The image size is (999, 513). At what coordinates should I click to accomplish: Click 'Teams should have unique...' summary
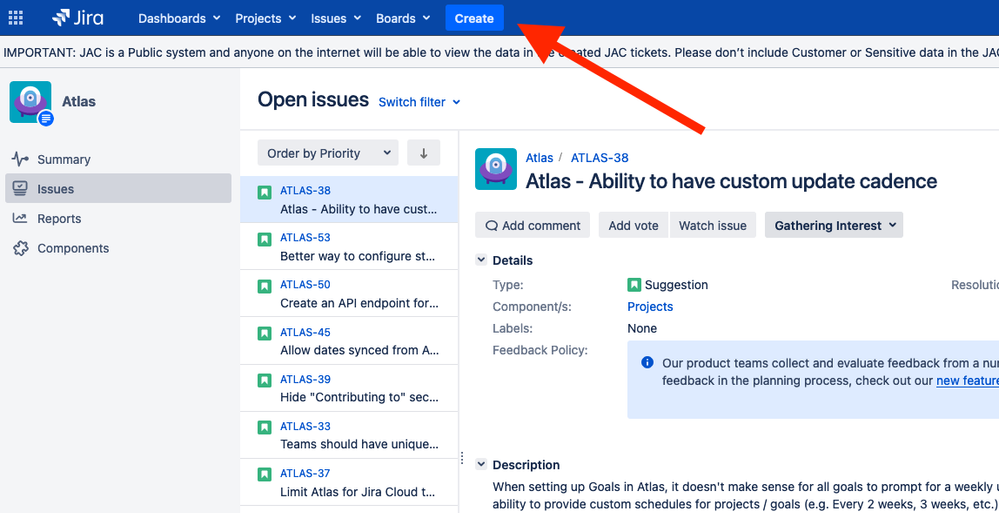(360, 444)
